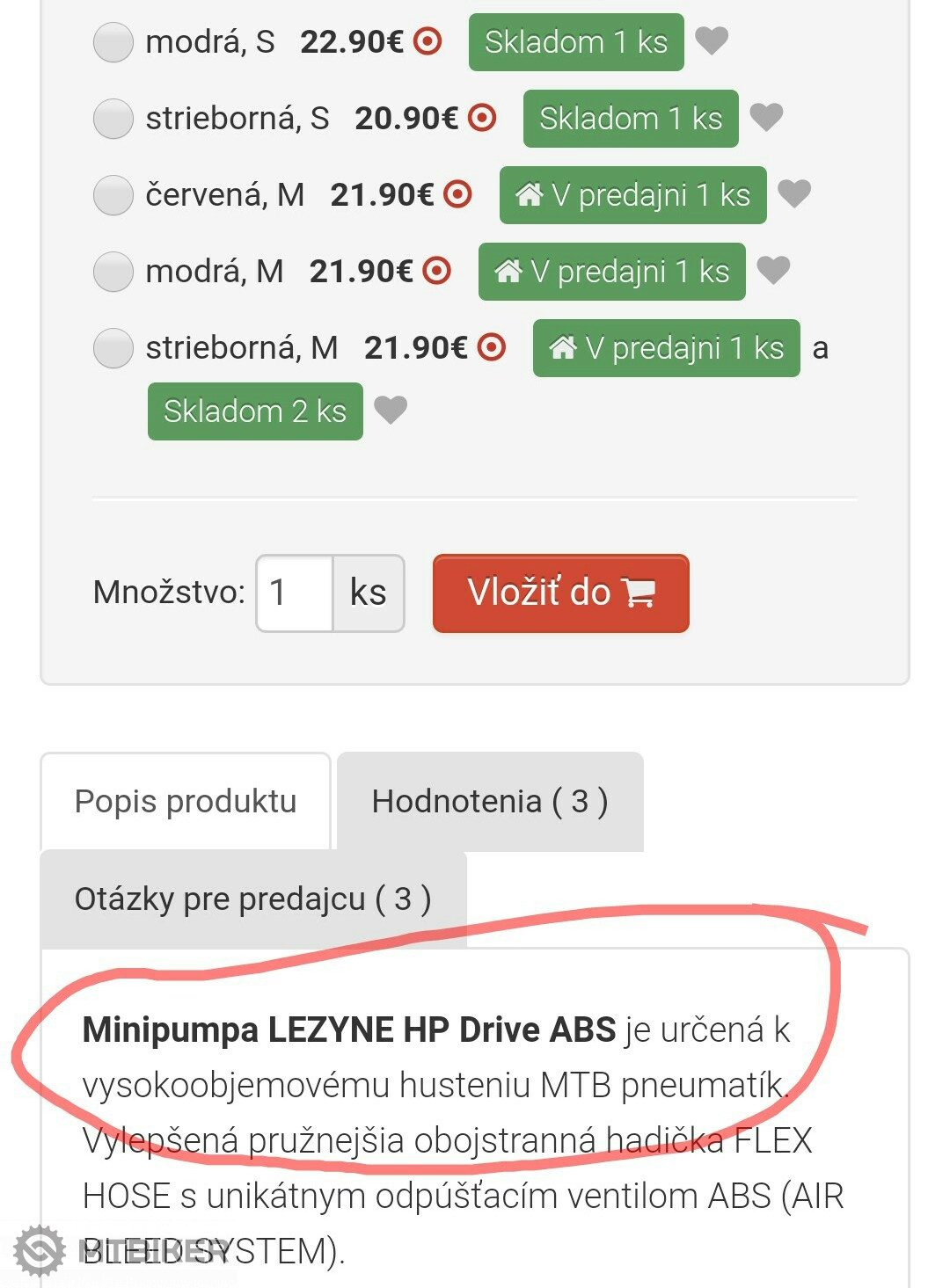Focus the Množstvo quantity input field

[x=295, y=593]
